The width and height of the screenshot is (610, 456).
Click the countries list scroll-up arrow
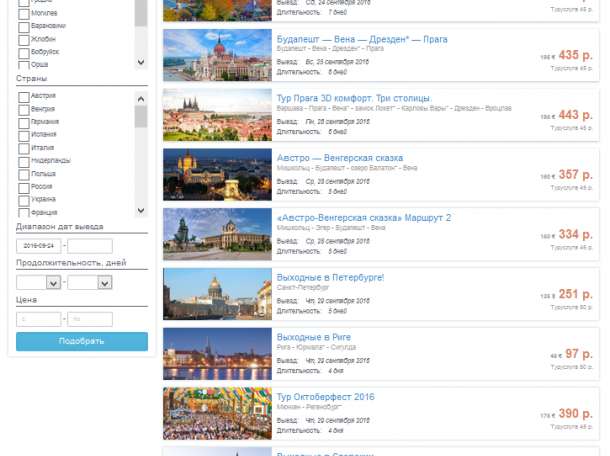tap(141, 99)
